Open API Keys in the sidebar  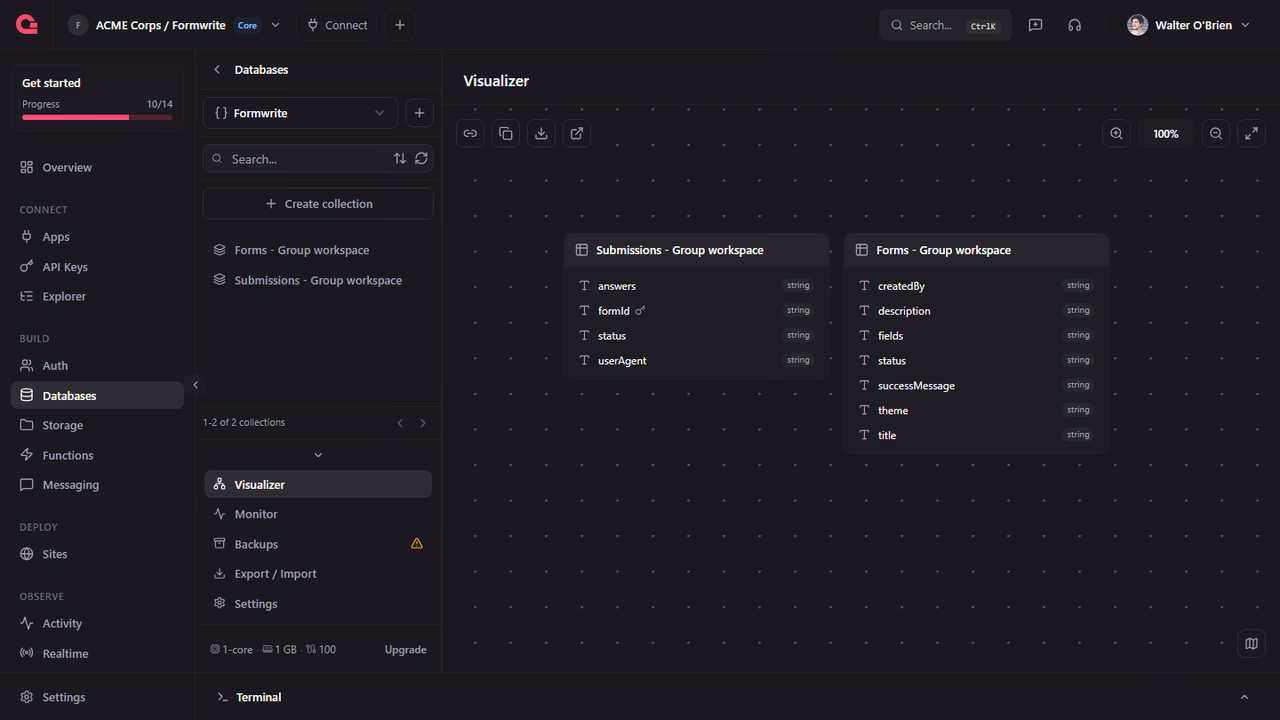[97, 267]
